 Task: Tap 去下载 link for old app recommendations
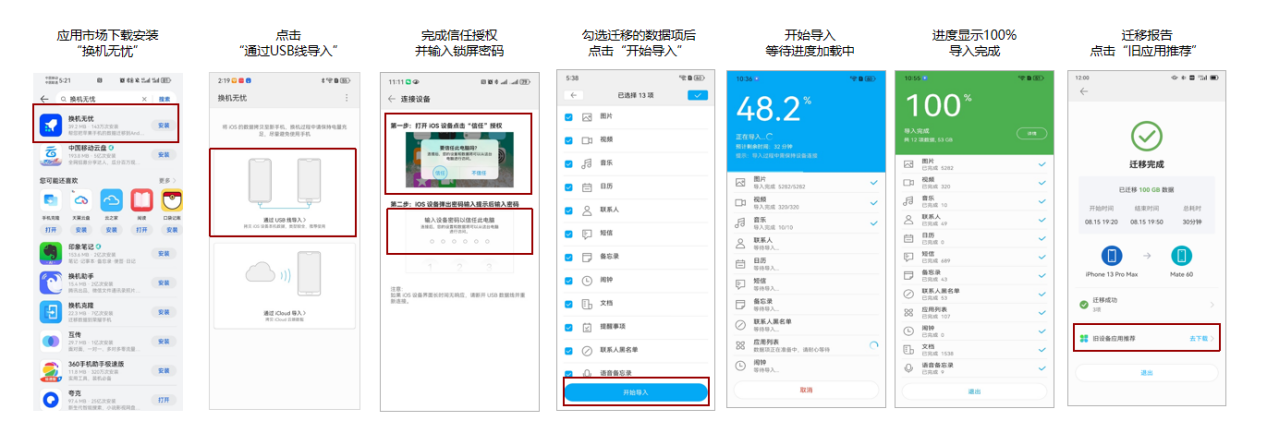point(1201,339)
